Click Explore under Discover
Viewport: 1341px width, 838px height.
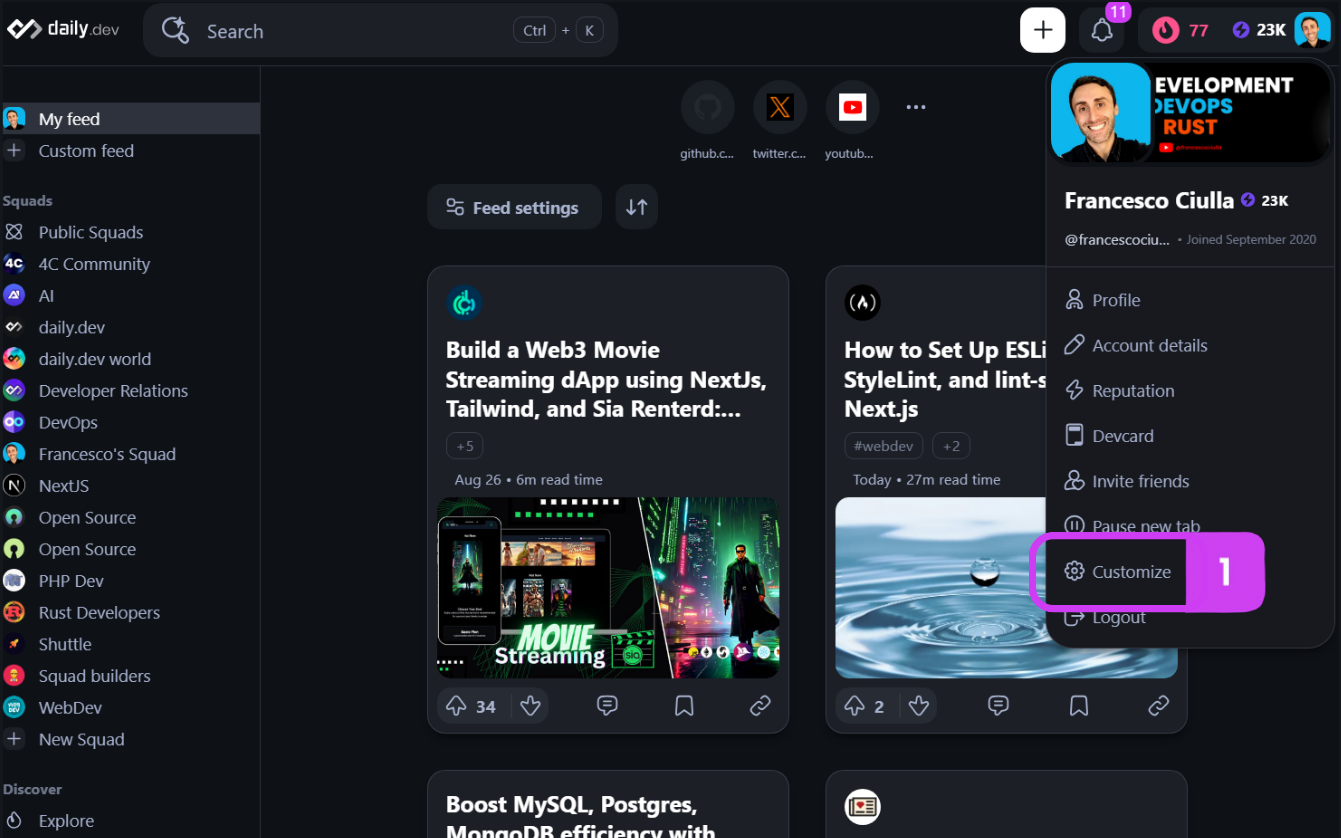click(x=130, y=821)
